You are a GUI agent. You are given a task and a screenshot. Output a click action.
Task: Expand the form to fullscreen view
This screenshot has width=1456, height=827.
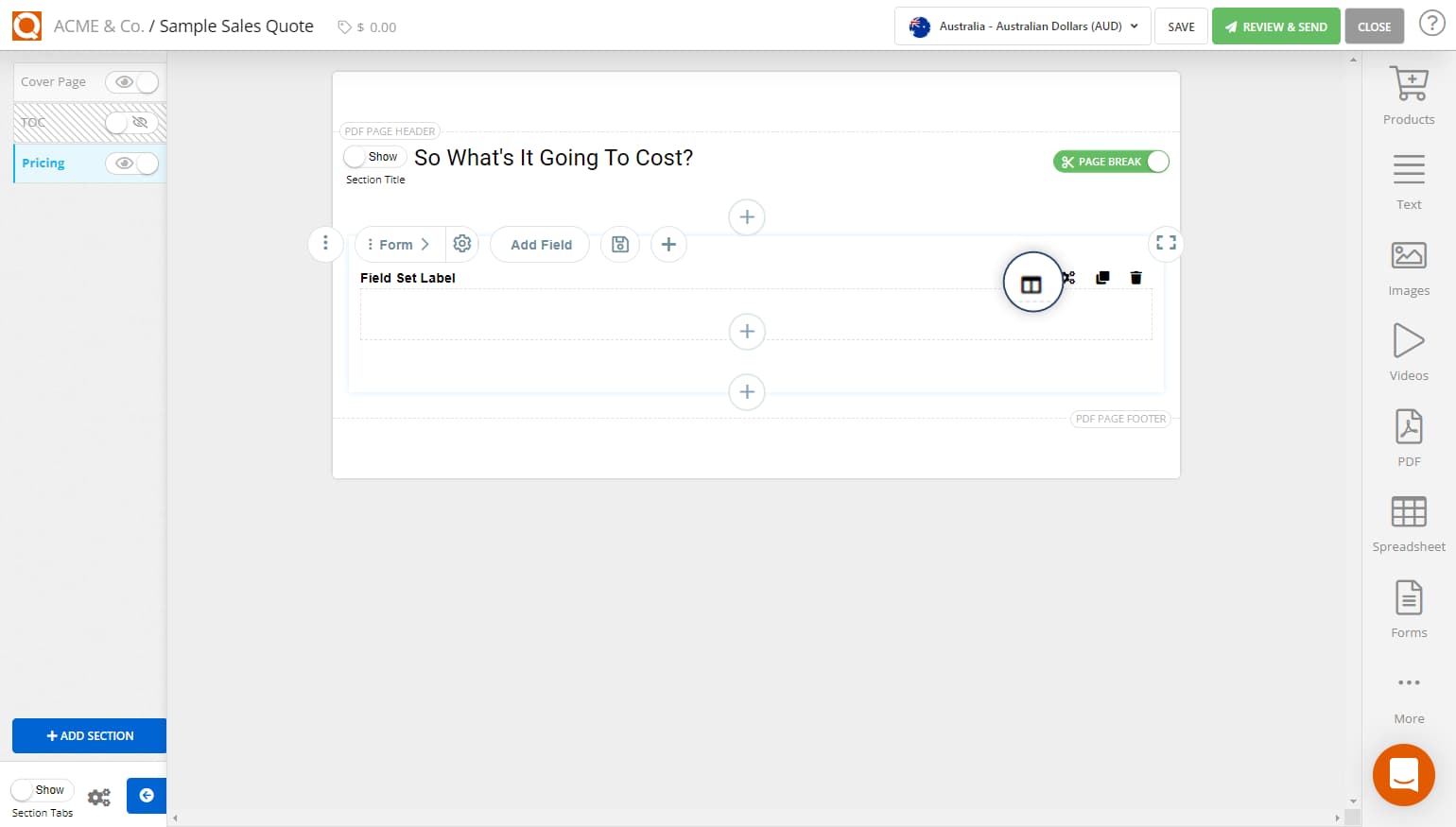[x=1165, y=243]
